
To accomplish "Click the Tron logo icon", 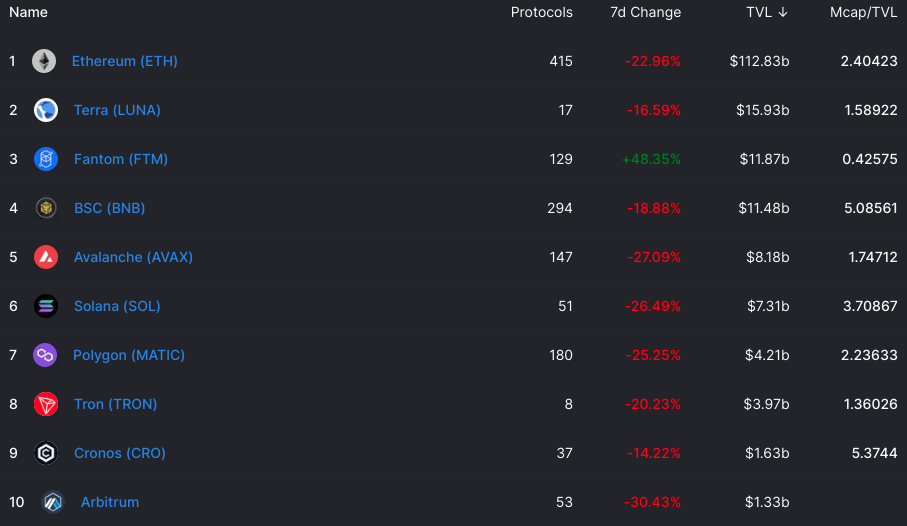I will tap(46, 404).
